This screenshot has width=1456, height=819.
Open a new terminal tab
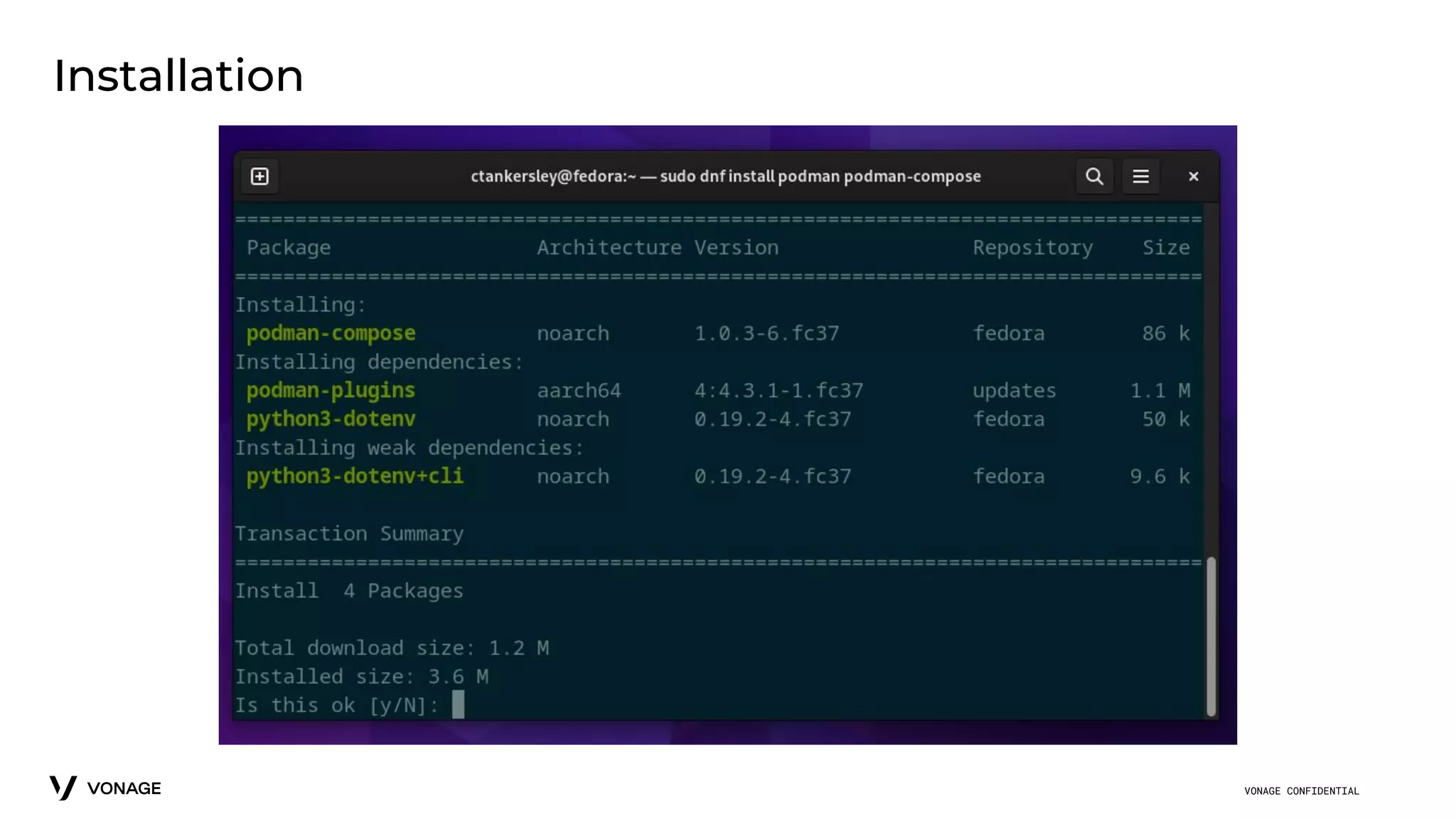pyautogui.click(x=259, y=176)
